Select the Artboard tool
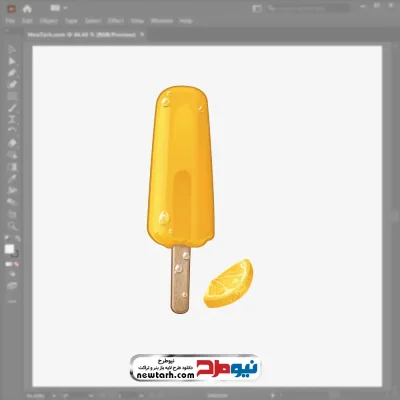Image resolution: width=400 pixels, height=400 pixels. [12, 214]
